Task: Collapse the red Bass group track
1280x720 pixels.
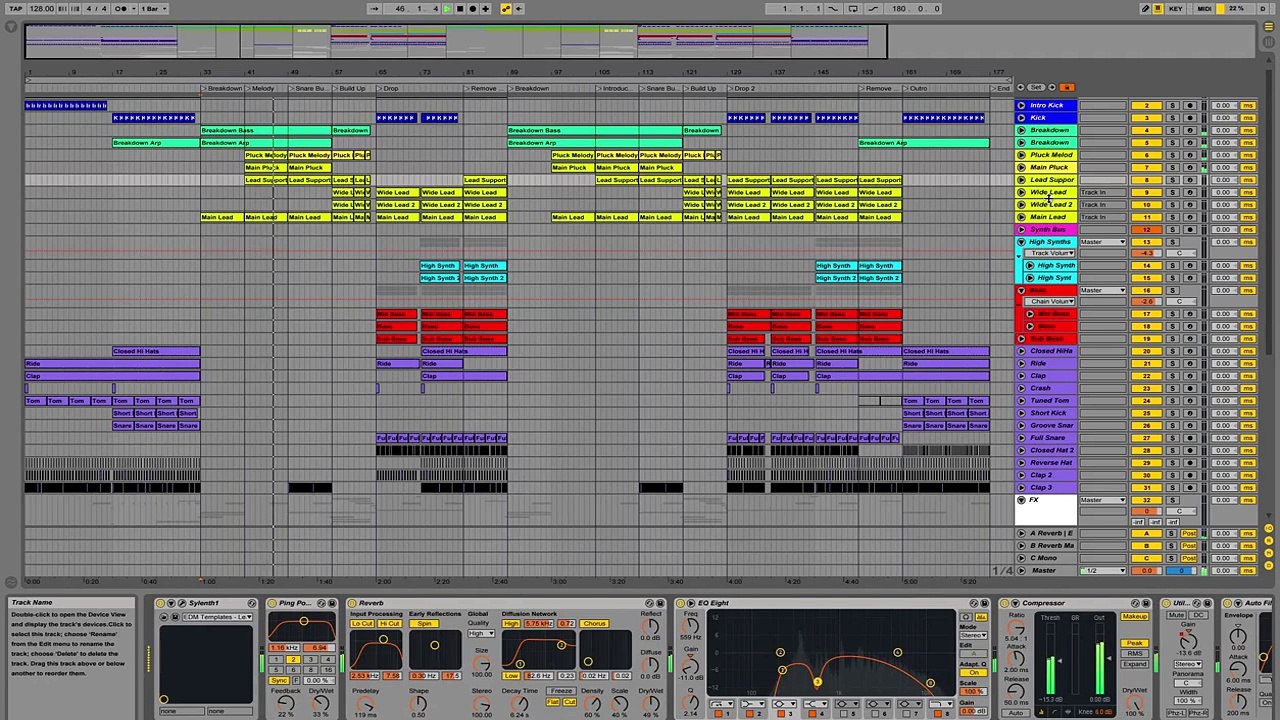Action: click(1021, 290)
